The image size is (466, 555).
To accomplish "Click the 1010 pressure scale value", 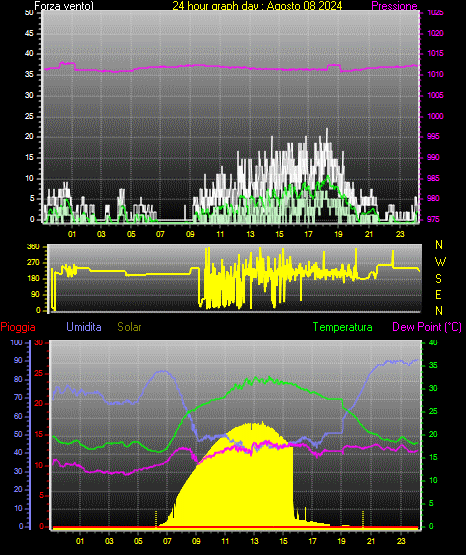I will pos(435,74).
